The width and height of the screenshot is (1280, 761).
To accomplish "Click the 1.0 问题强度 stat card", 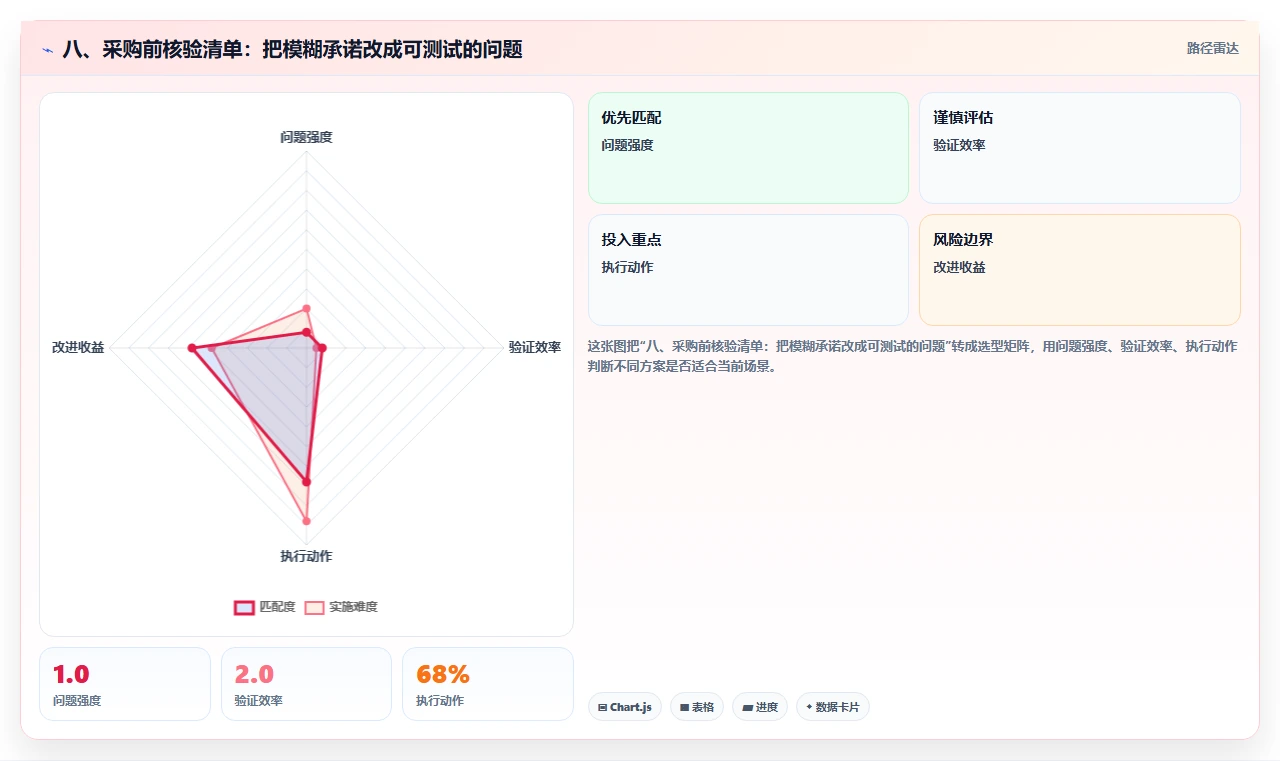I will pyautogui.click(x=125, y=684).
